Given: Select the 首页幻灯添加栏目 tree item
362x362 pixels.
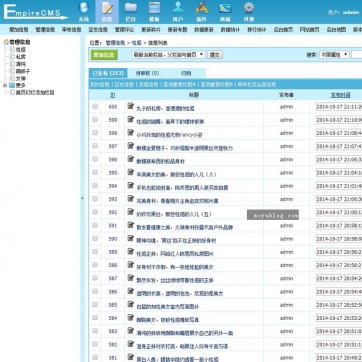Looking at the screenshot, I should click(x=35, y=92).
